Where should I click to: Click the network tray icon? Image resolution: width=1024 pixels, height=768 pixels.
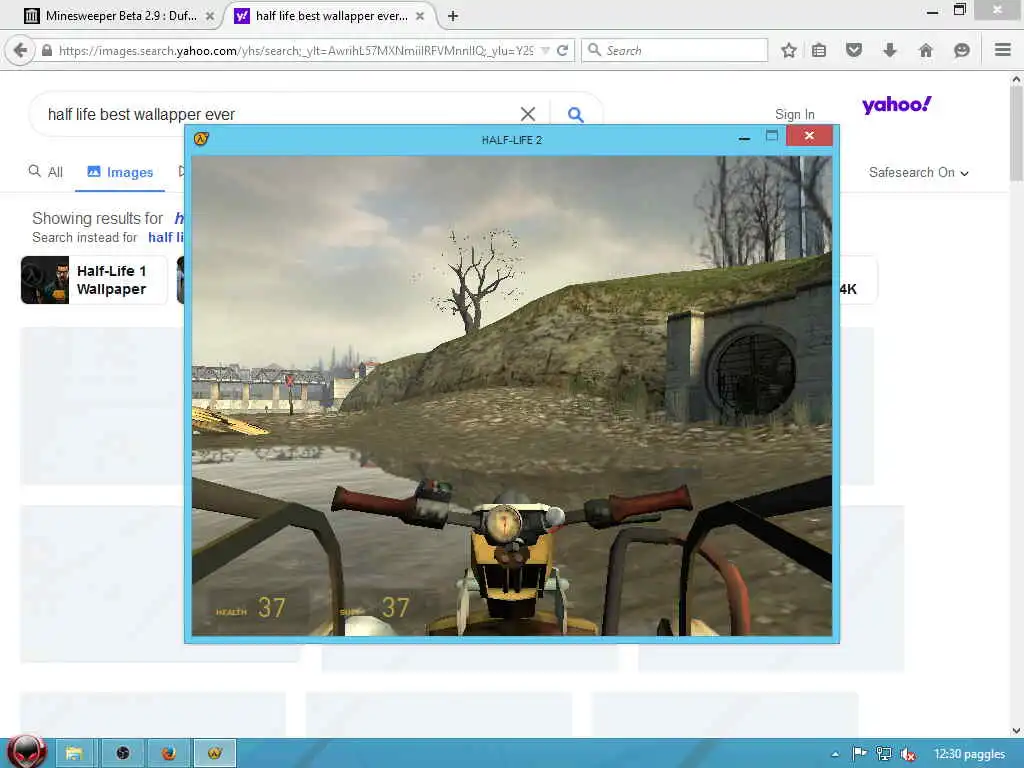[x=884, y=754]
